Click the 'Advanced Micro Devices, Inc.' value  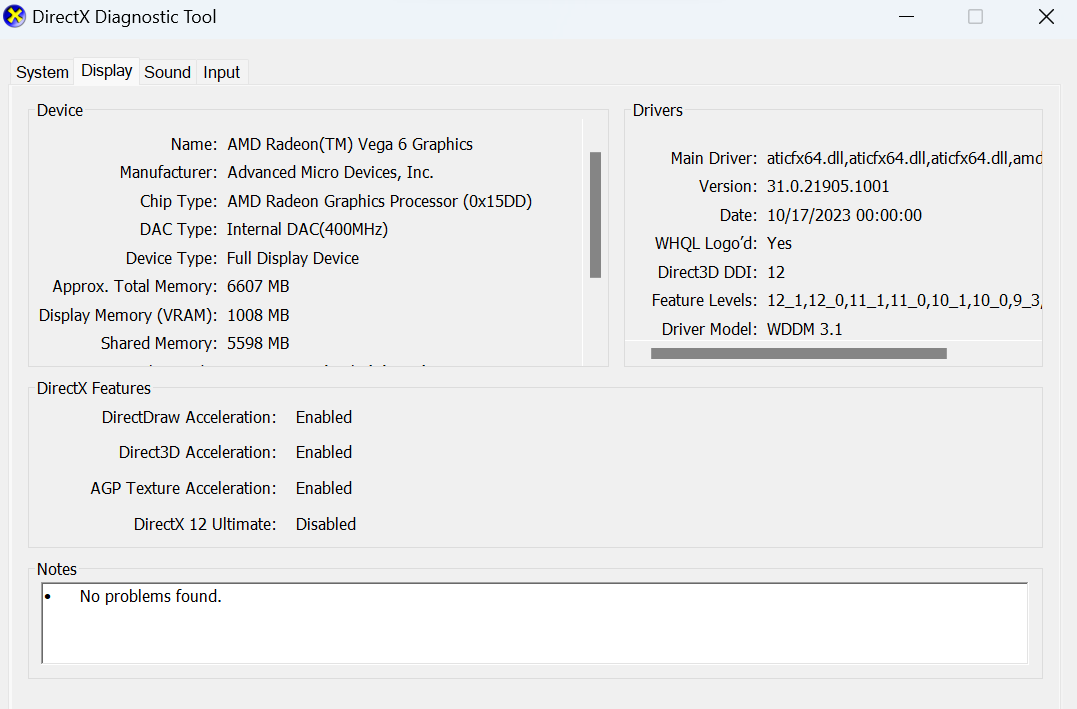tap(330, 172)
